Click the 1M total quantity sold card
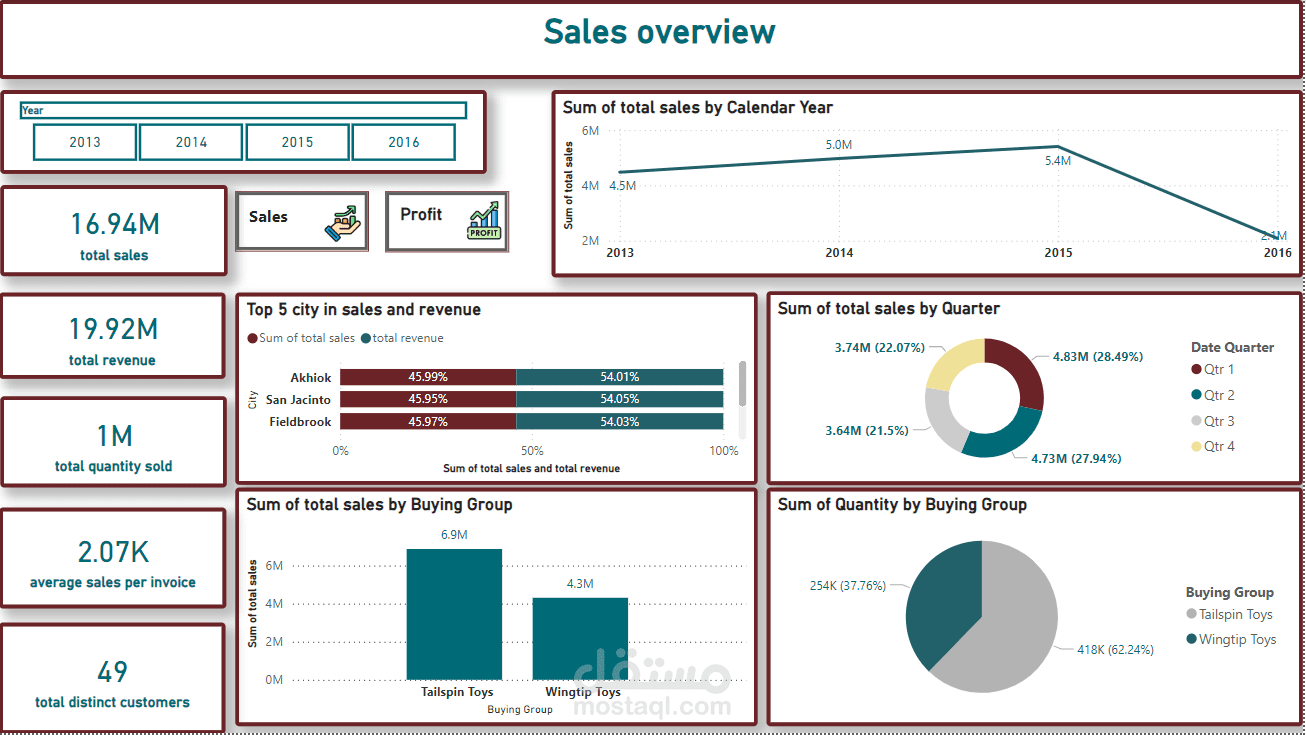The height and width of the screenshot is (735, 1306). pyautogui.click(x=113, y=442)
